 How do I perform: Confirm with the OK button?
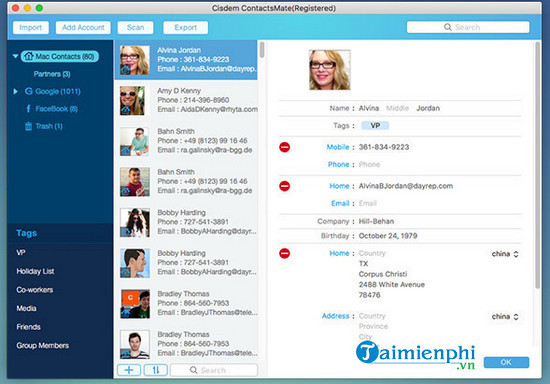506,362
